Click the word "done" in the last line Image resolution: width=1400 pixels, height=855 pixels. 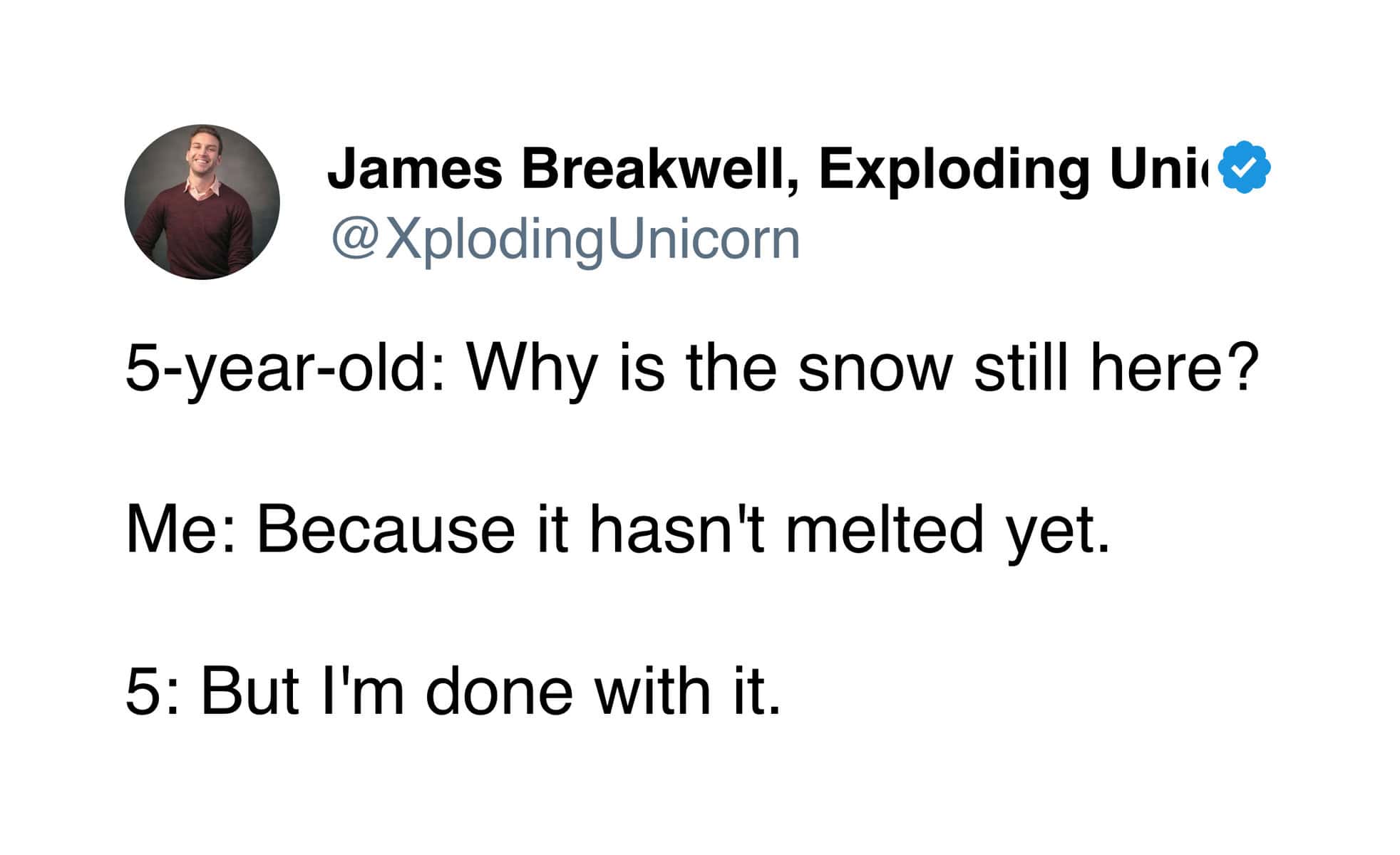[499, 690]
